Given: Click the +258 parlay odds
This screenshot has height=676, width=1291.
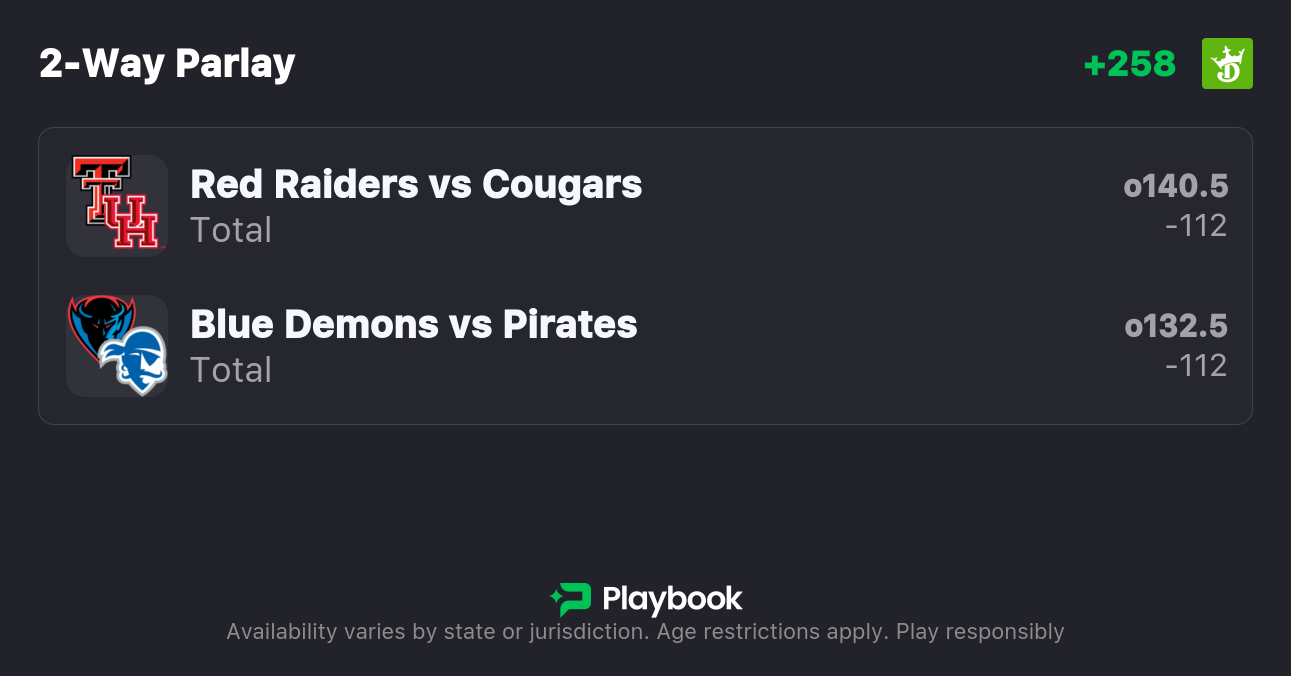Looking at the screenshot, I should [x=1129, y=64].
